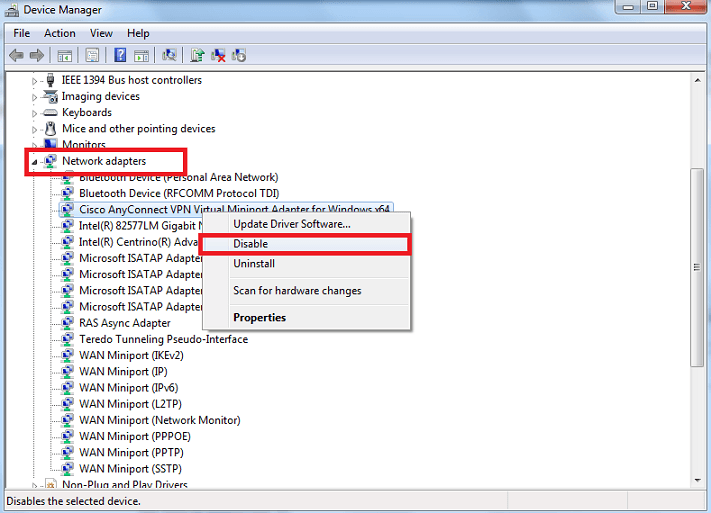Collapse the Network adapters category
This screenshot has height=513, width=711.
tap(34, 161)
